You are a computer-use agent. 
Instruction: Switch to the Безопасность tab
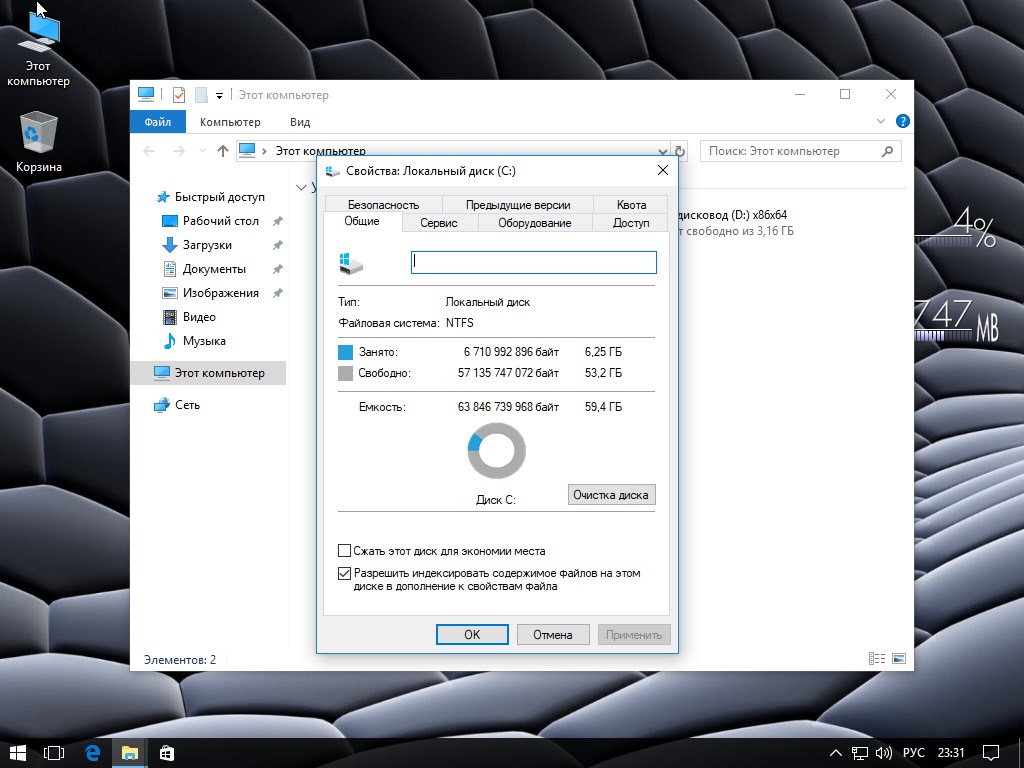(x=383, y=204)
